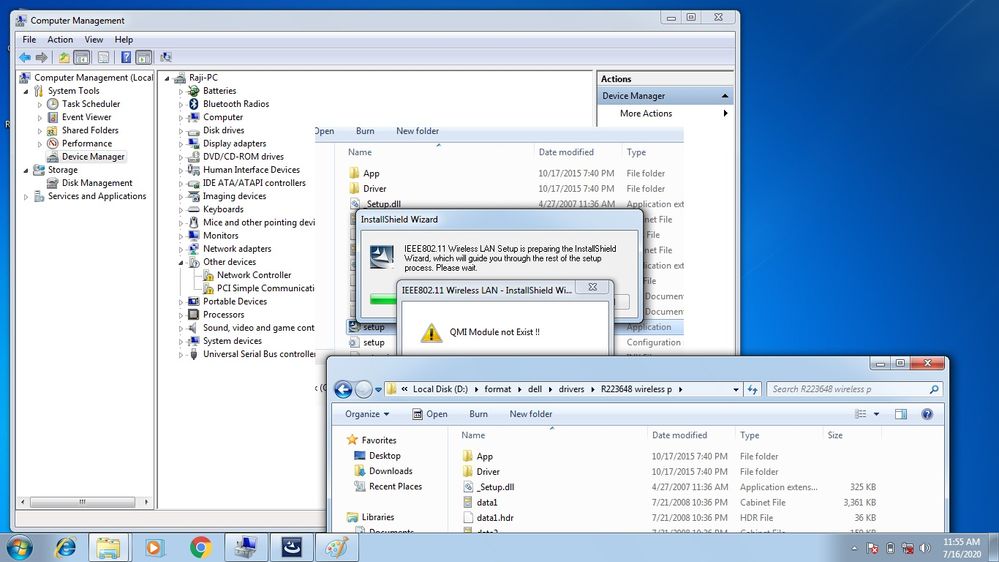Open the Action menu
This screenshot has width=999, height=562.
(60, 40)
